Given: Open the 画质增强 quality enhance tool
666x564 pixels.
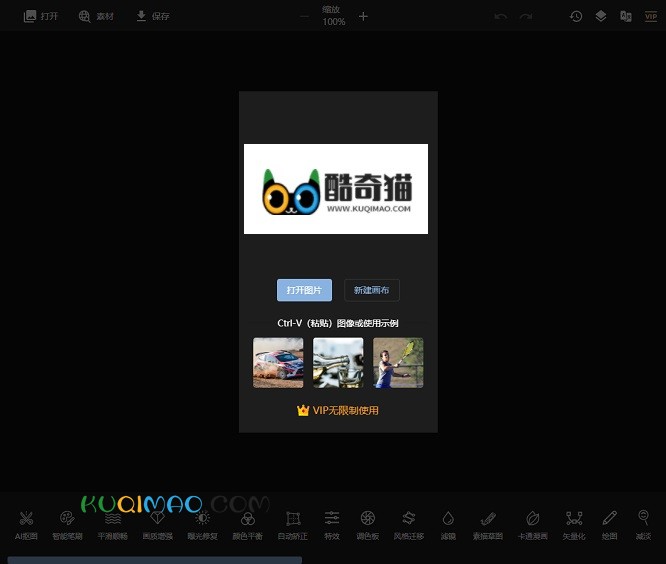Looking at the screenshot, I should coord(158,526).
